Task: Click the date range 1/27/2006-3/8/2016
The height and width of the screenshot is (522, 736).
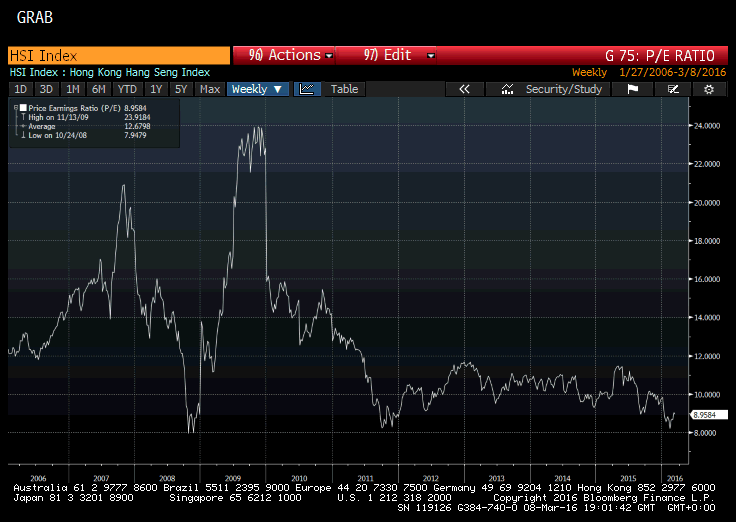Action: [672, 72]
